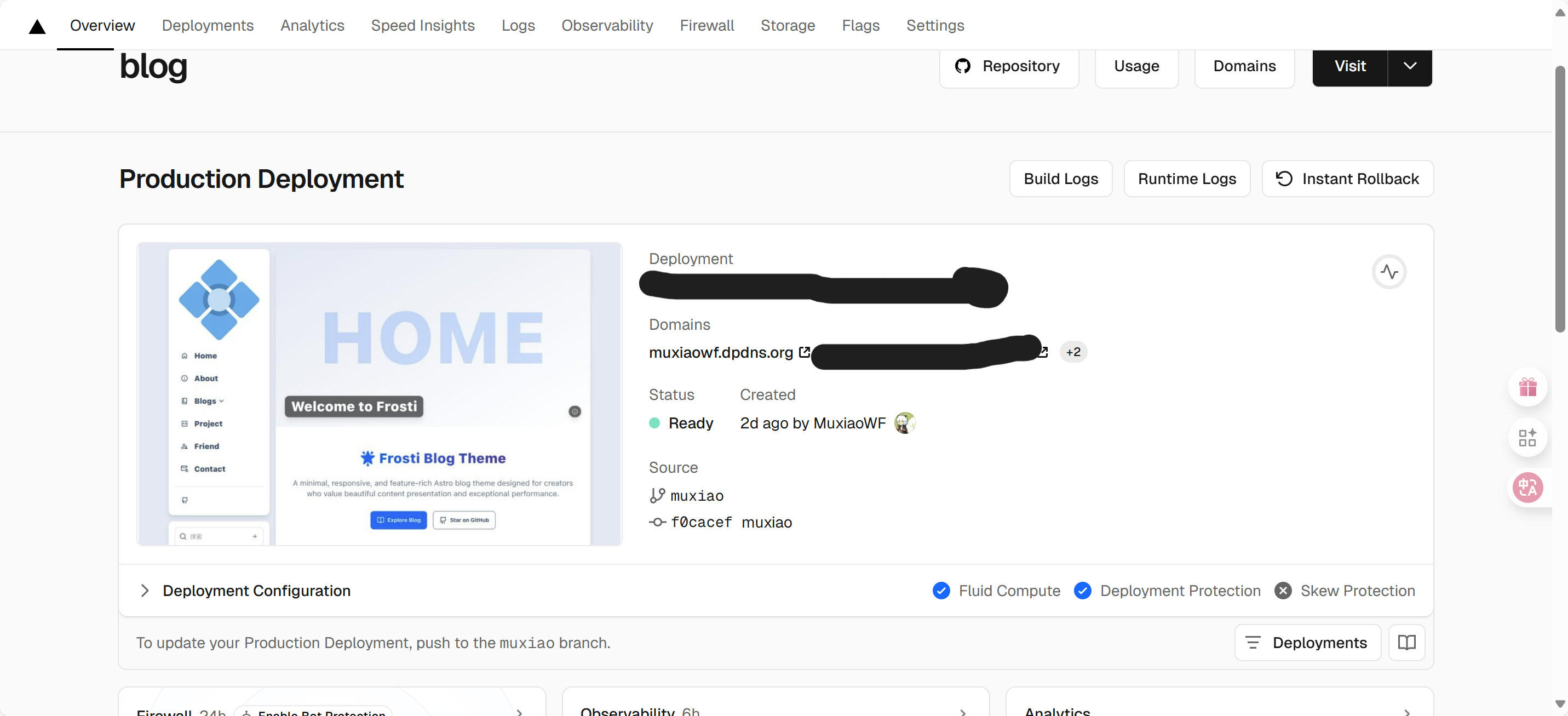Click the Fluid Compute label

click(x=1009, y=591)
